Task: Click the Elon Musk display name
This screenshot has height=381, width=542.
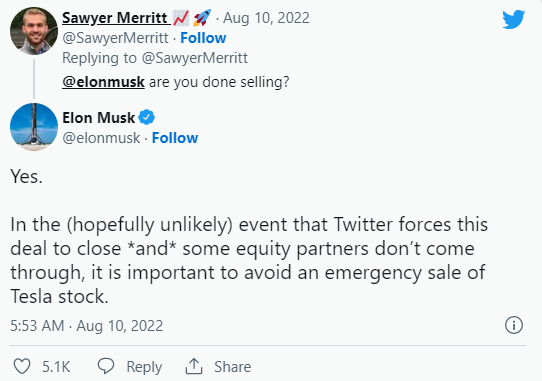Action: click(x=99, y=118)
